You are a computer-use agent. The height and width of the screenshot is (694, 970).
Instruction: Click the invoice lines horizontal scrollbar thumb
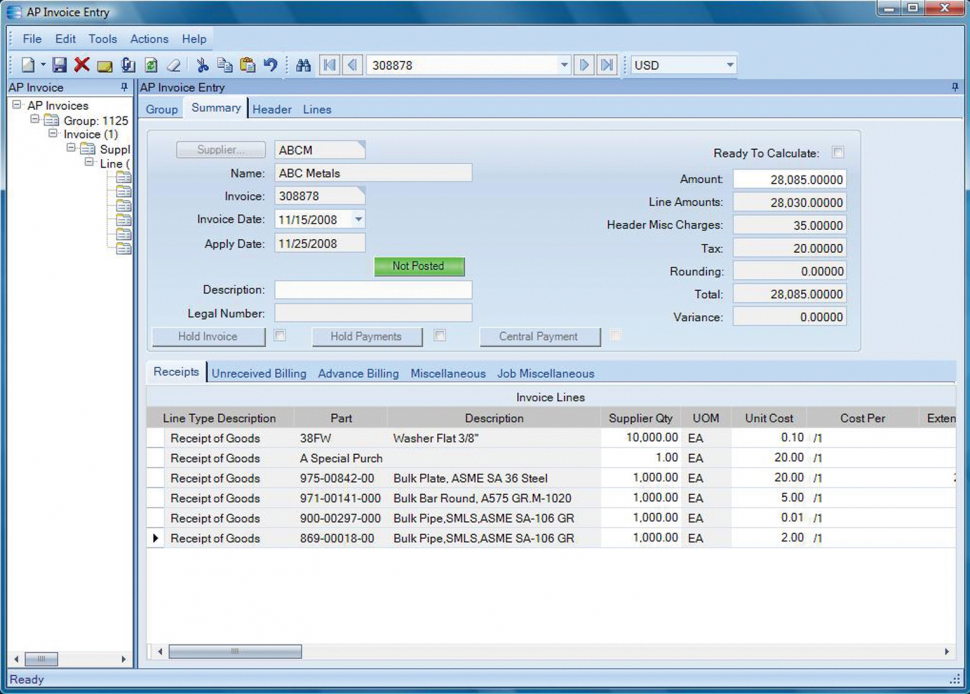click(235, 651)
